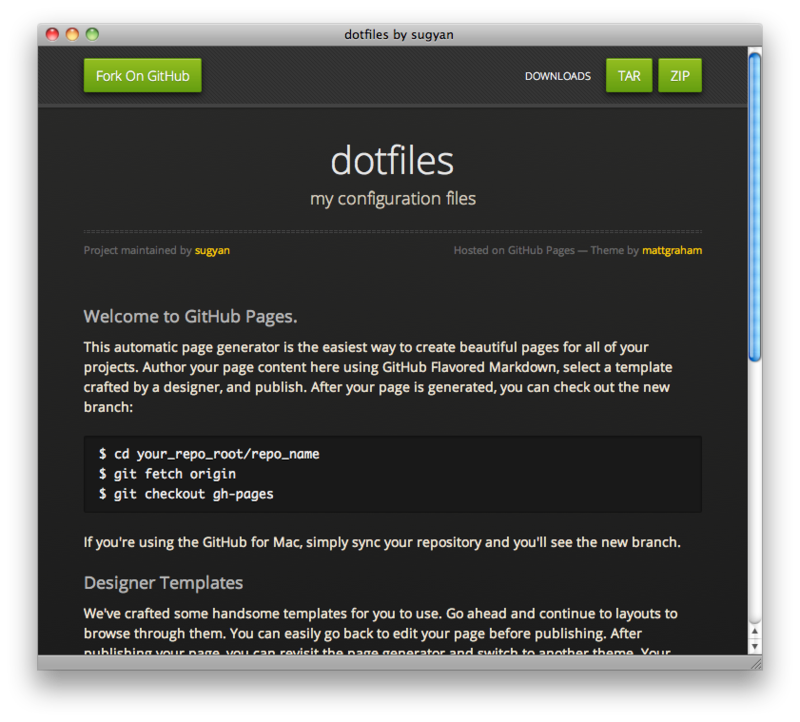
Task: Click the blue vertical scrollbar thumb
Action: tap(755, 207)
